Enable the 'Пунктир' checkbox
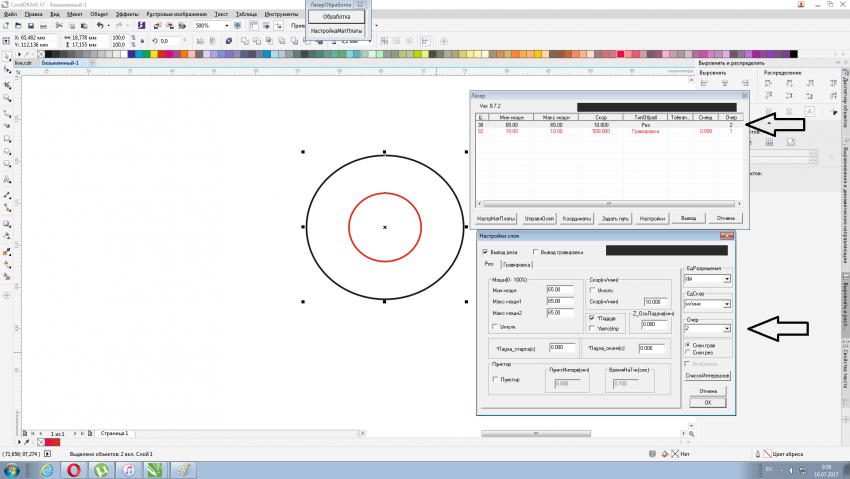This screenshot has height=479, width=850. pyautogui.click(x=497, y=379)
